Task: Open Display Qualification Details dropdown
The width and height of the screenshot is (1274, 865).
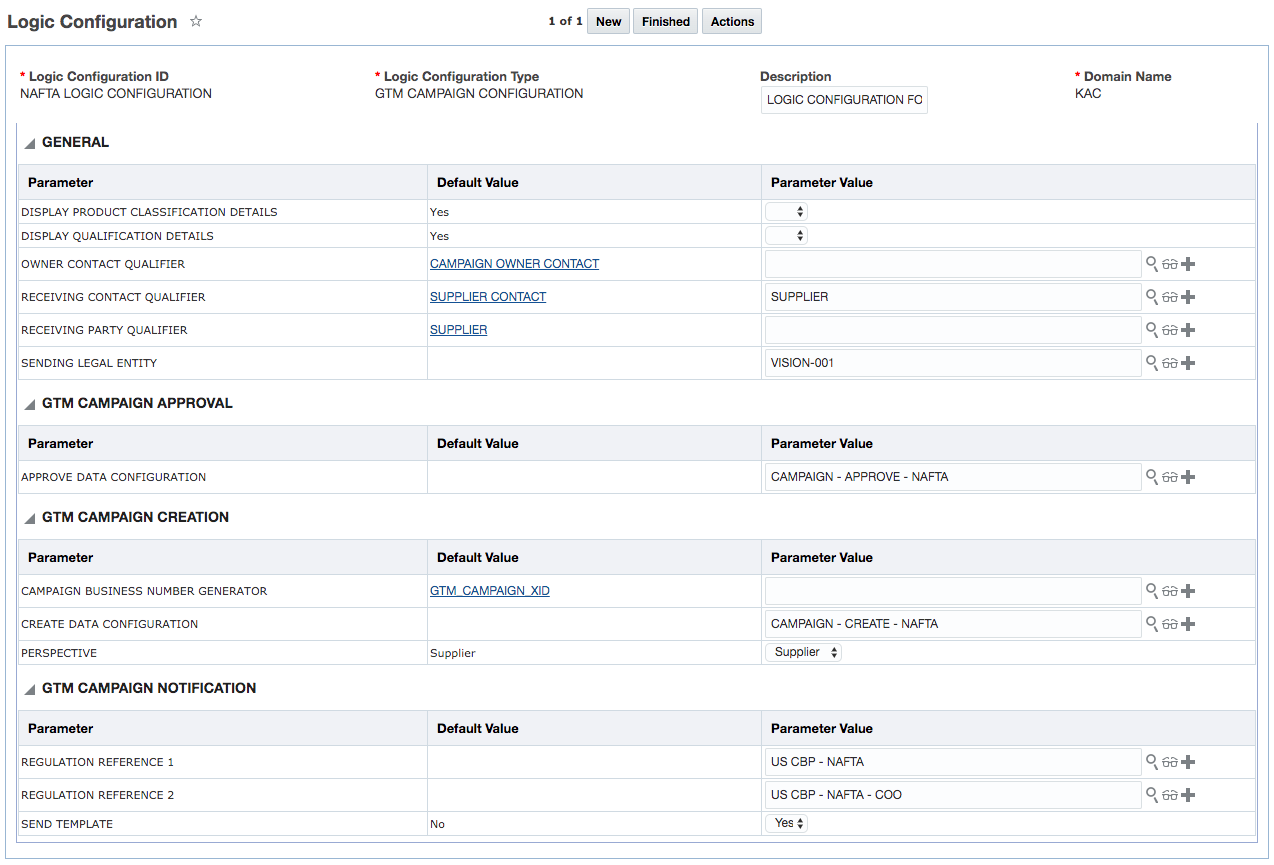Action: 787,236
